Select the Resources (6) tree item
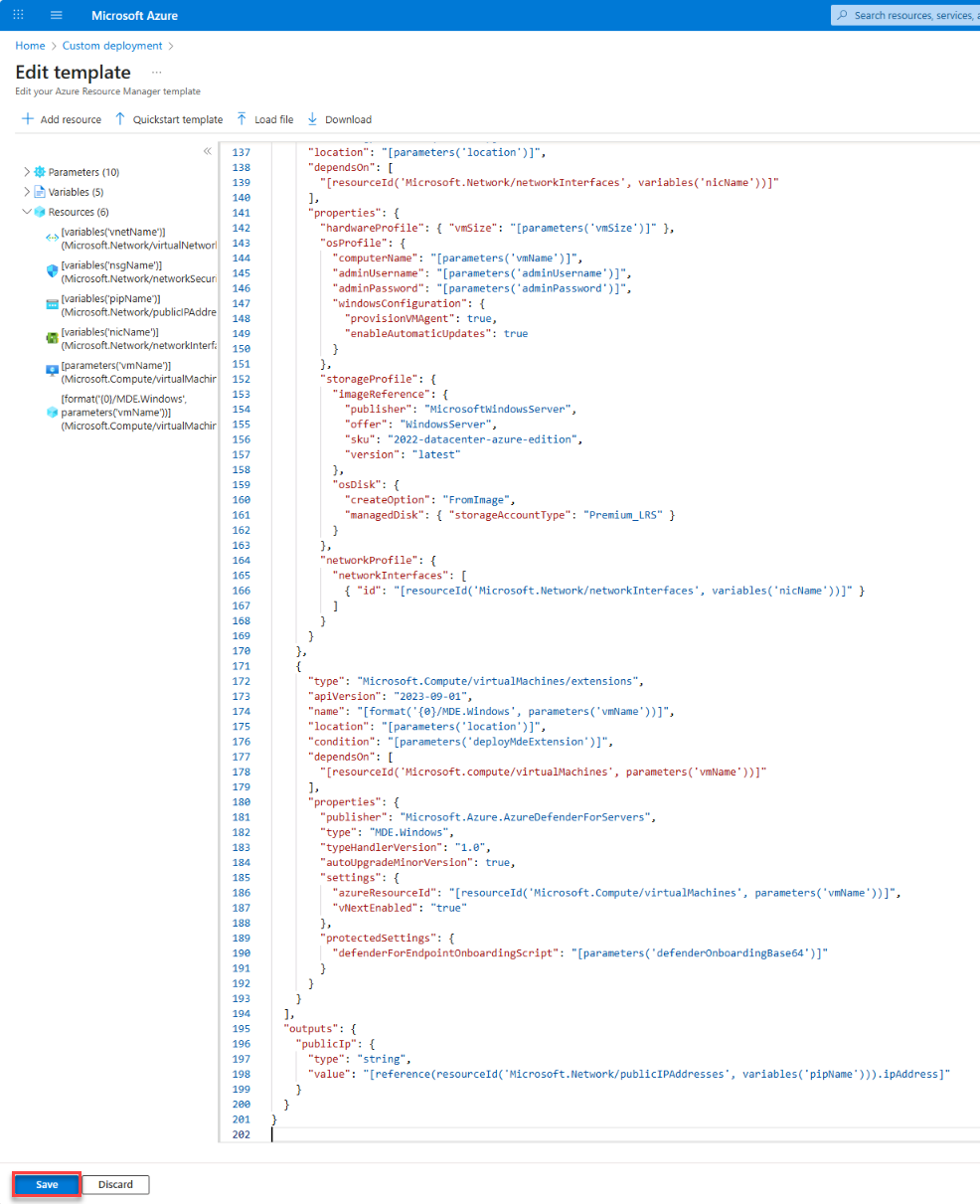The height and width of the screenshot is (1204, 980). (x=78, y=212)
